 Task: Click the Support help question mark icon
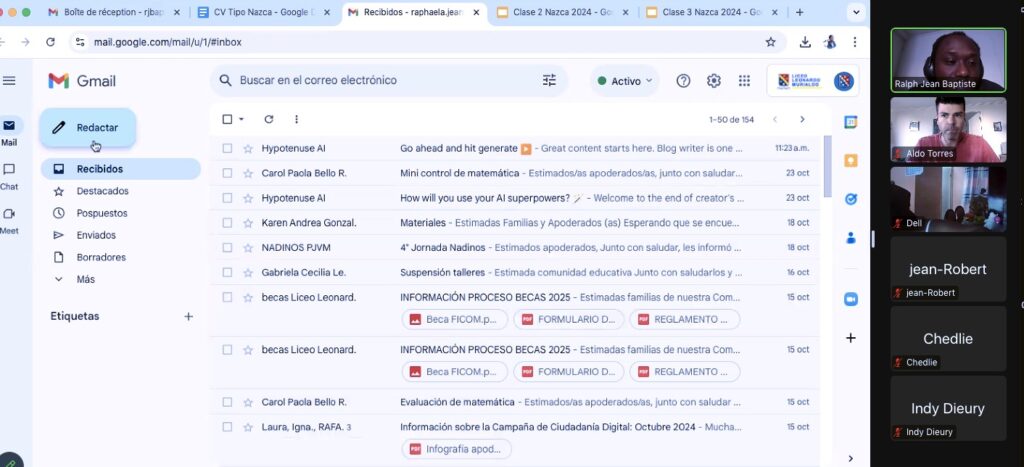[683, 81]
